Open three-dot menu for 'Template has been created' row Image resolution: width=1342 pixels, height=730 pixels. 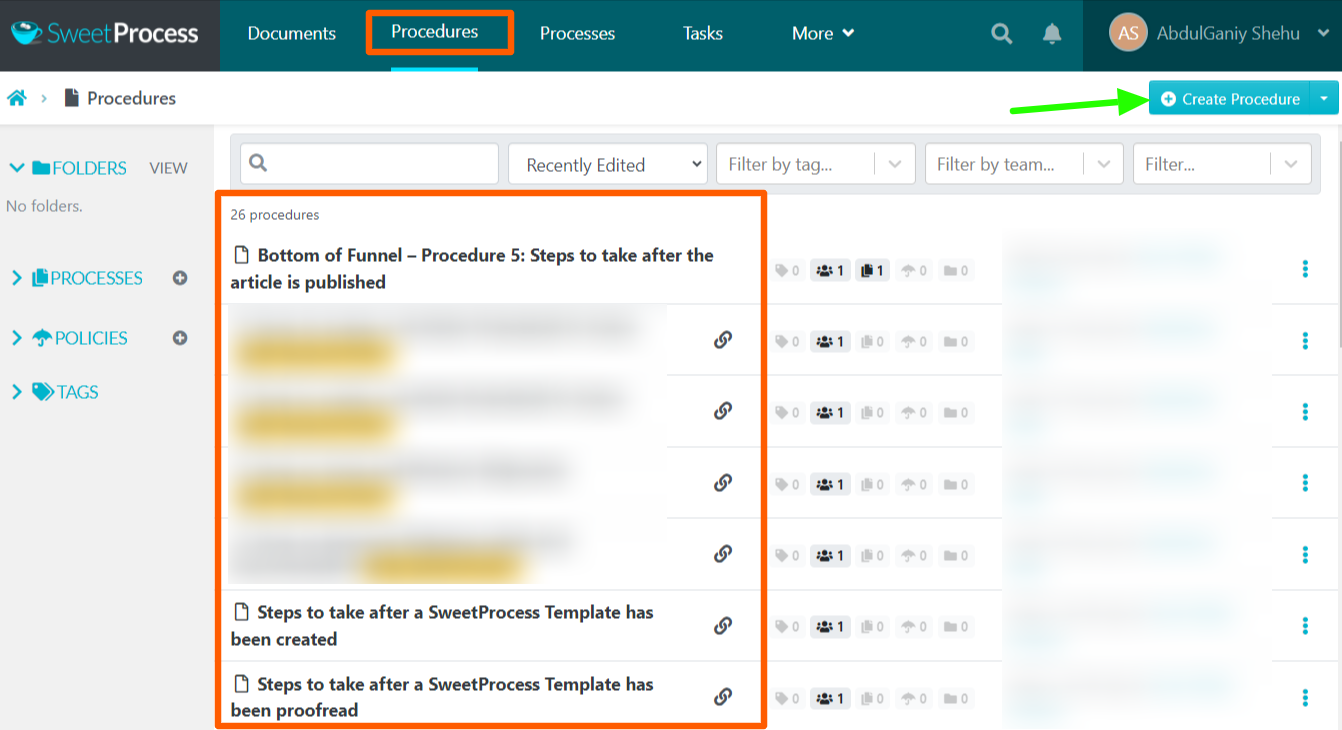[1305, 626]
